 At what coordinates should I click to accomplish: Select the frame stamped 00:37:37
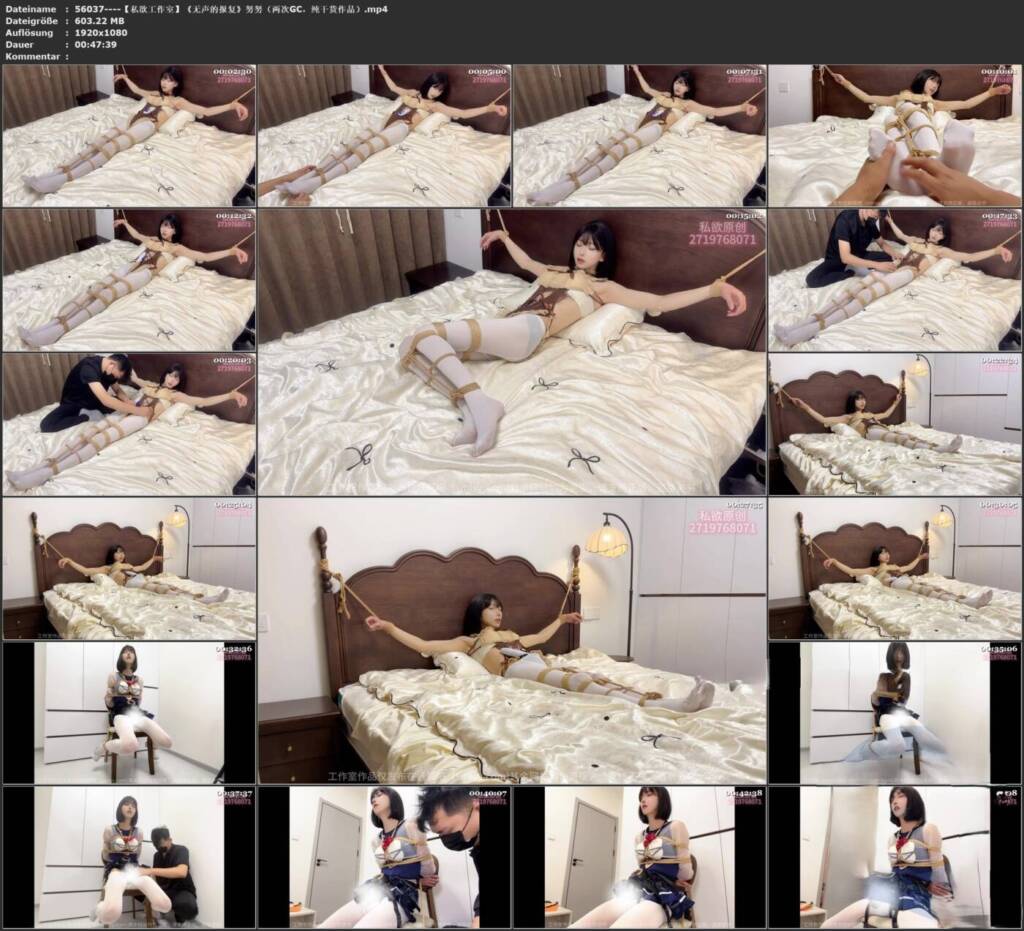point(129,857)
